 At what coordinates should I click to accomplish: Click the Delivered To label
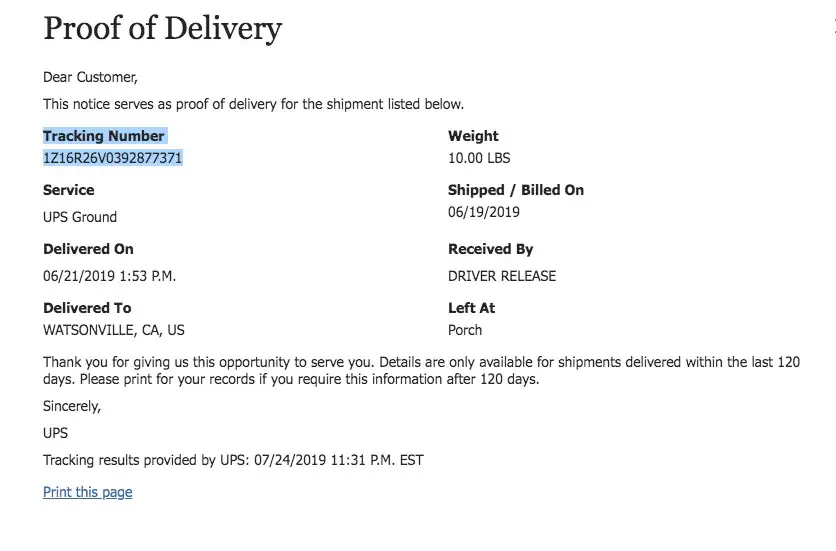pyautogui.click(x=87, y=308)
